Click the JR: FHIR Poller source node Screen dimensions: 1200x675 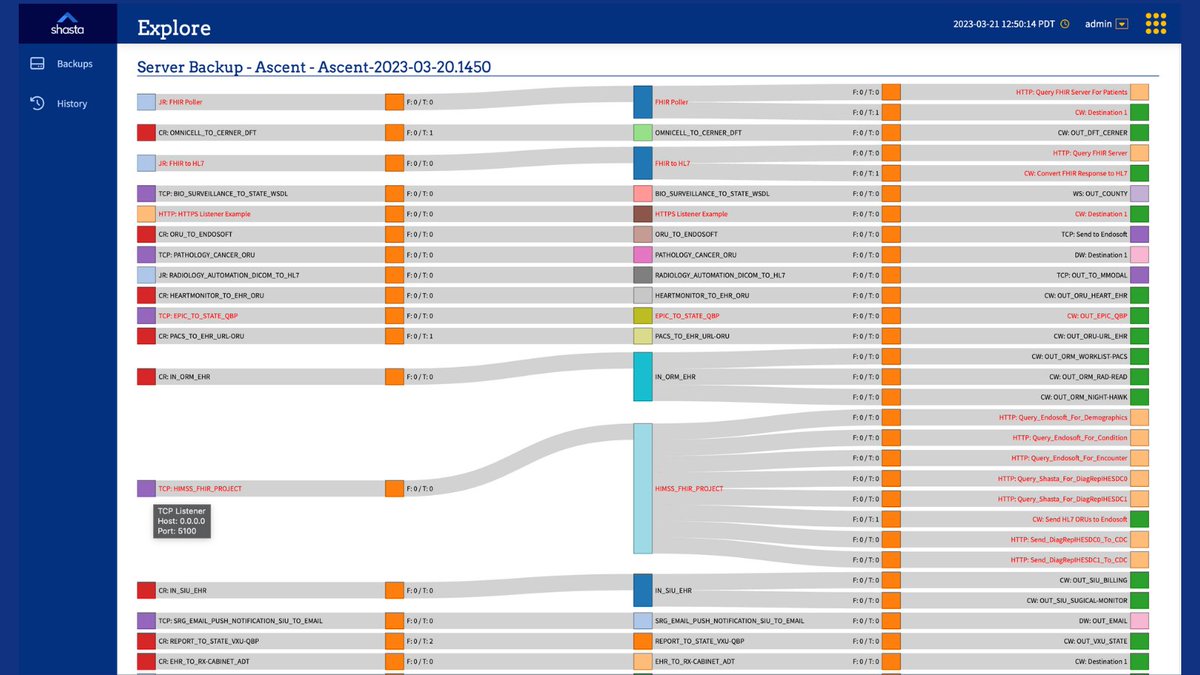click(146, 102)
